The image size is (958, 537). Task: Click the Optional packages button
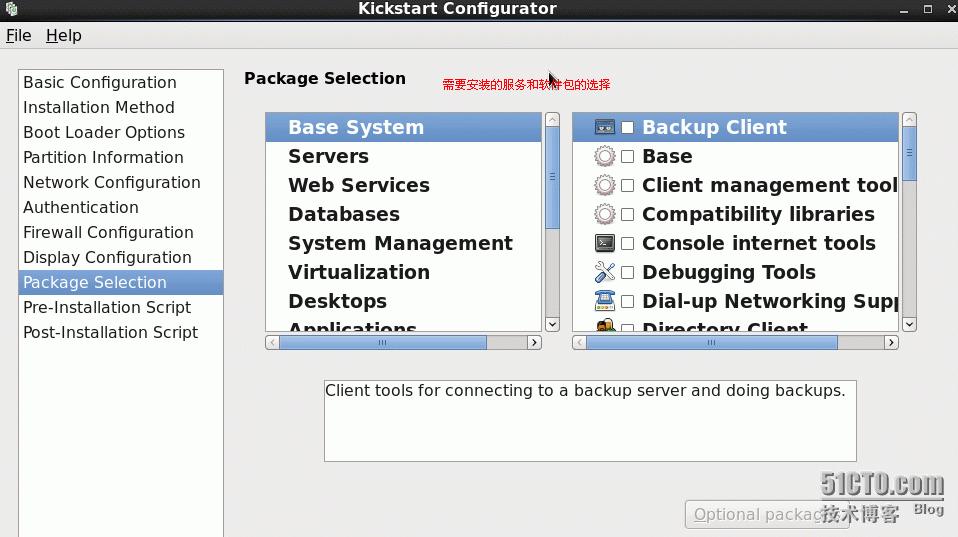pyautogui.click(x=767, y=514)
